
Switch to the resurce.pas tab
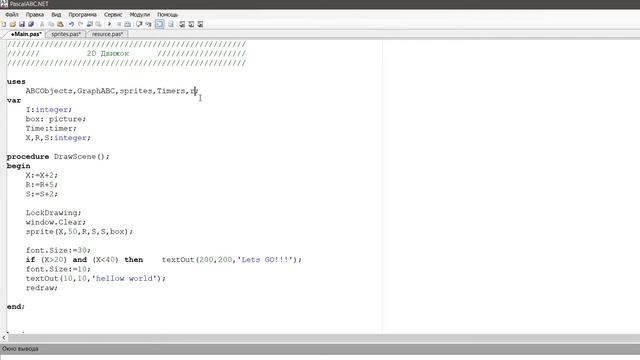pyautogui.click(x=107, y=34)
